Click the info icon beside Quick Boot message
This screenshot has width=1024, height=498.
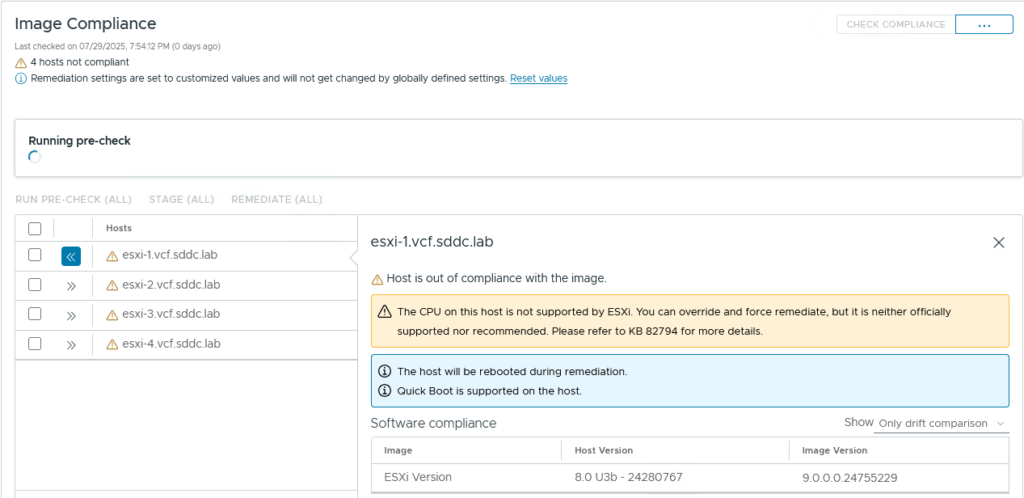pyautogui.click(x=384, y=390)
